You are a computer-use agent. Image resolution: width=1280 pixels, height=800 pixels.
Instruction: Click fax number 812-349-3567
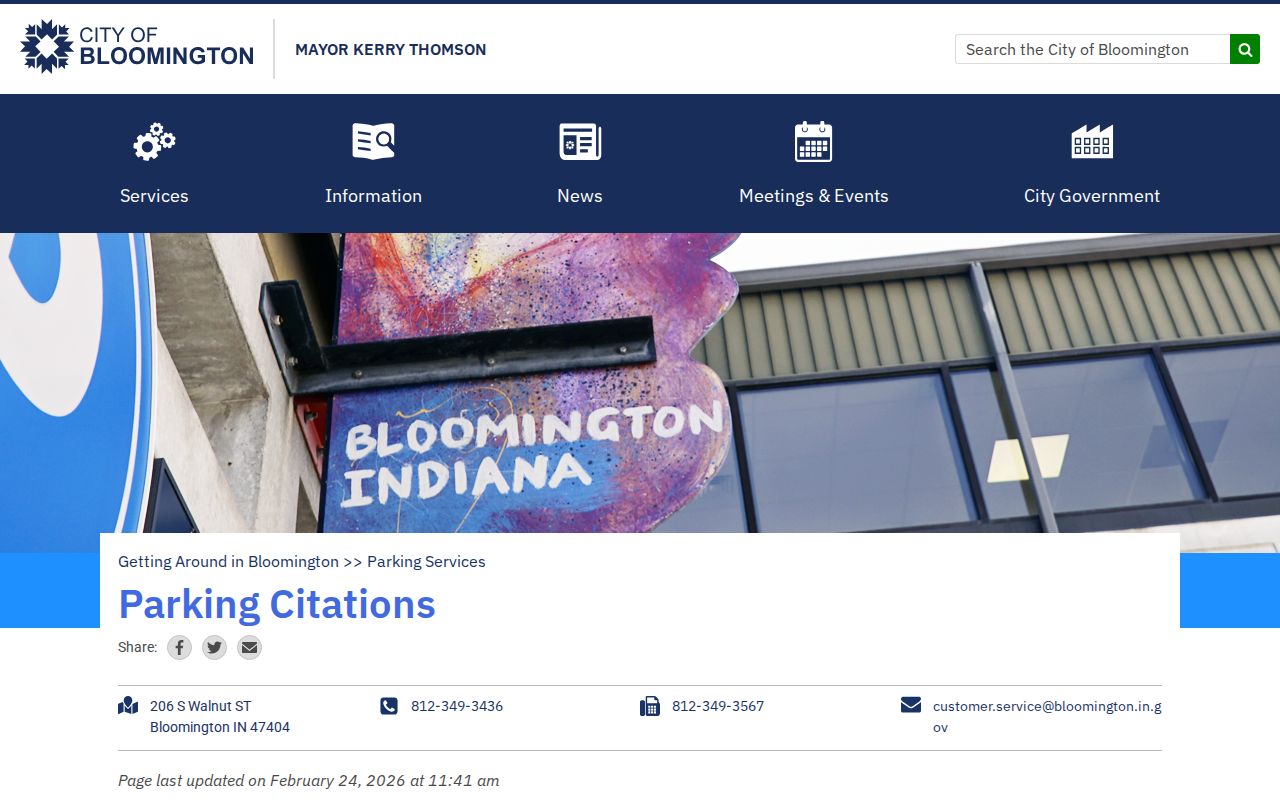click(718, 706)
